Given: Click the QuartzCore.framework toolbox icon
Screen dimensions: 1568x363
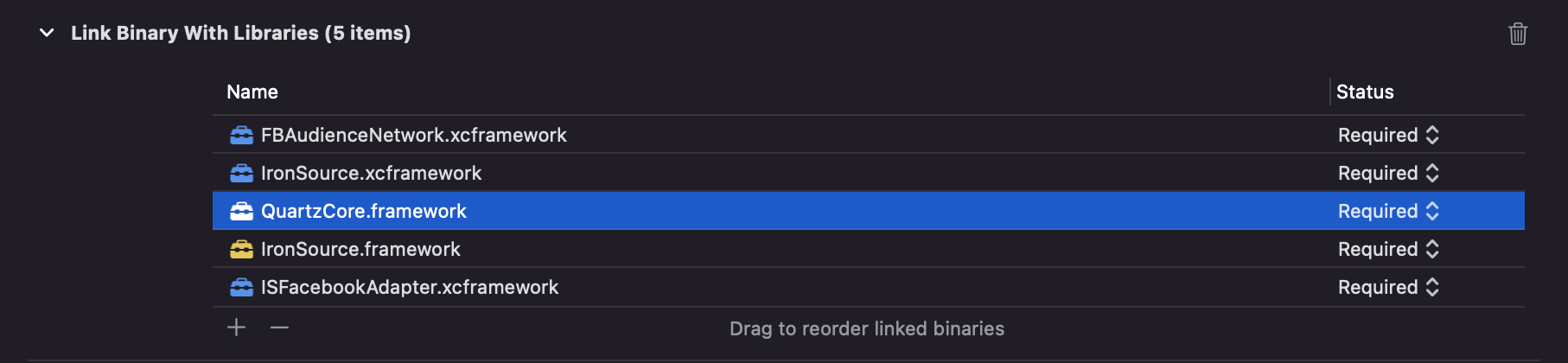Looking at the screenshot, I should [x=241, y=212].
